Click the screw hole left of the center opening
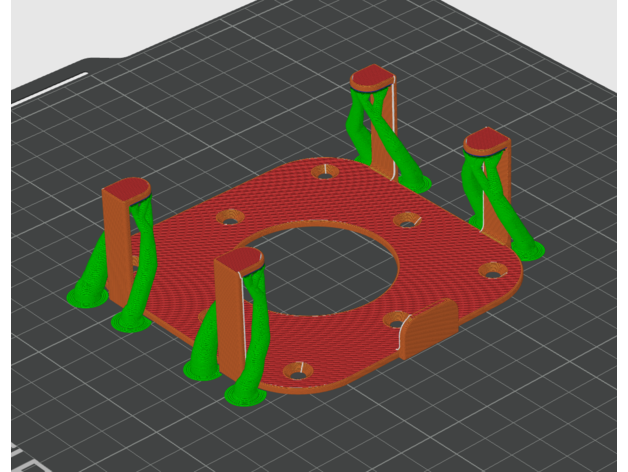 click(x=230, y=217)
